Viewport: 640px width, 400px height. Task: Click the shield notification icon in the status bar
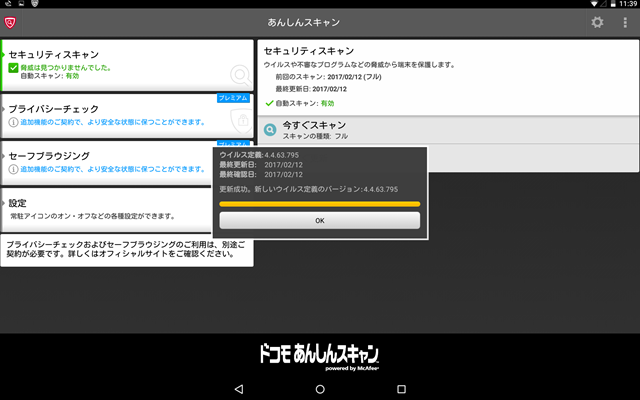pos(35,3)
